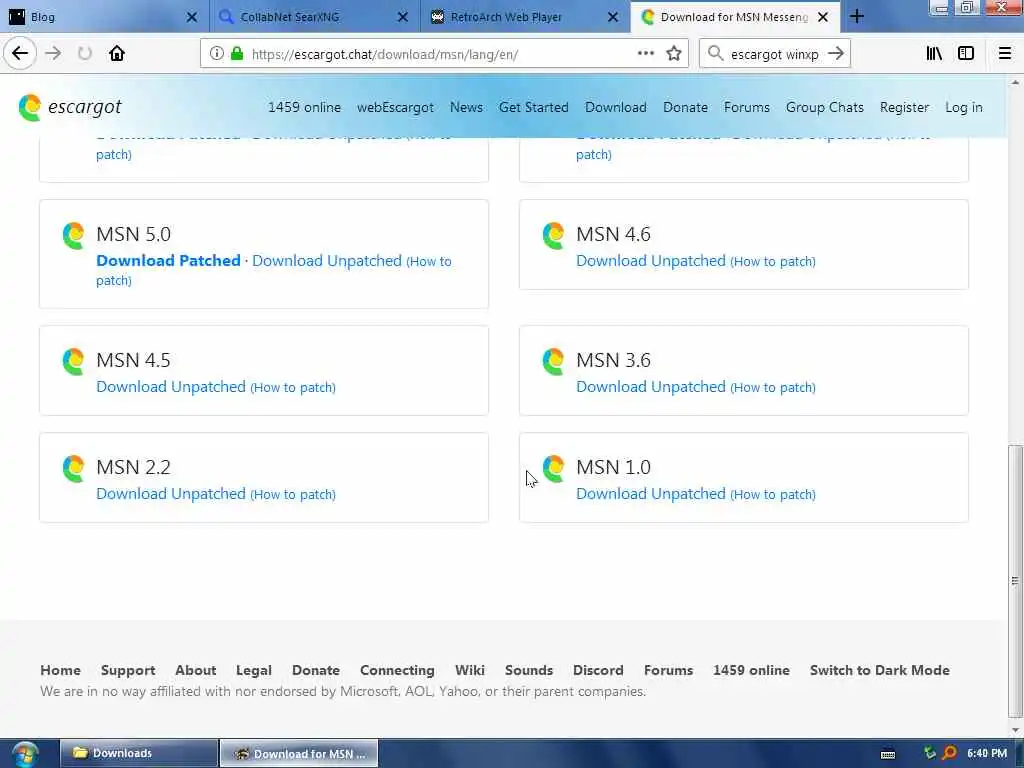The height and width of the screenshot is (768, 1024).
Task: Download Unpatched MSN 4.6
Action: 650,261
